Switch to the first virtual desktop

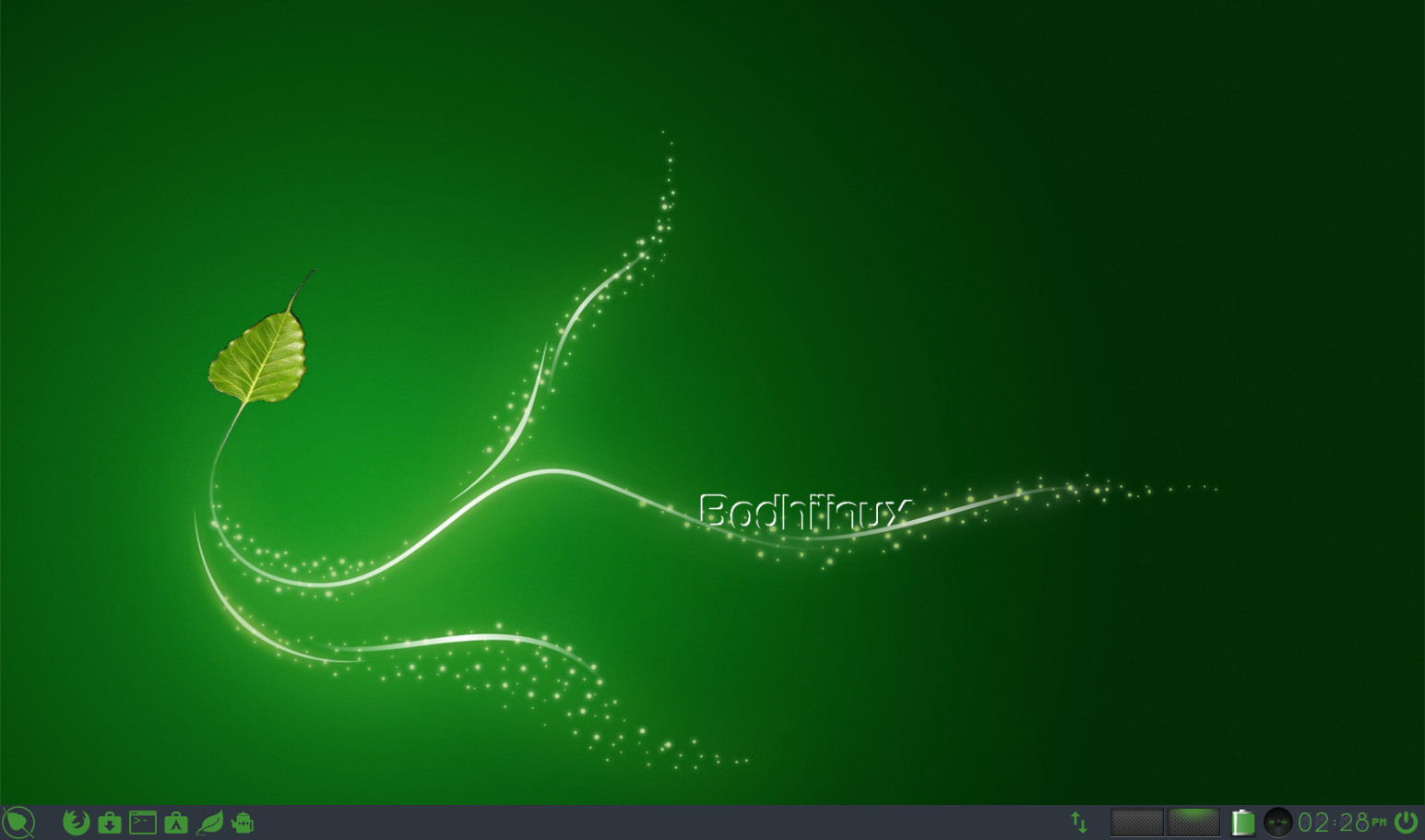click(1137, 822)
